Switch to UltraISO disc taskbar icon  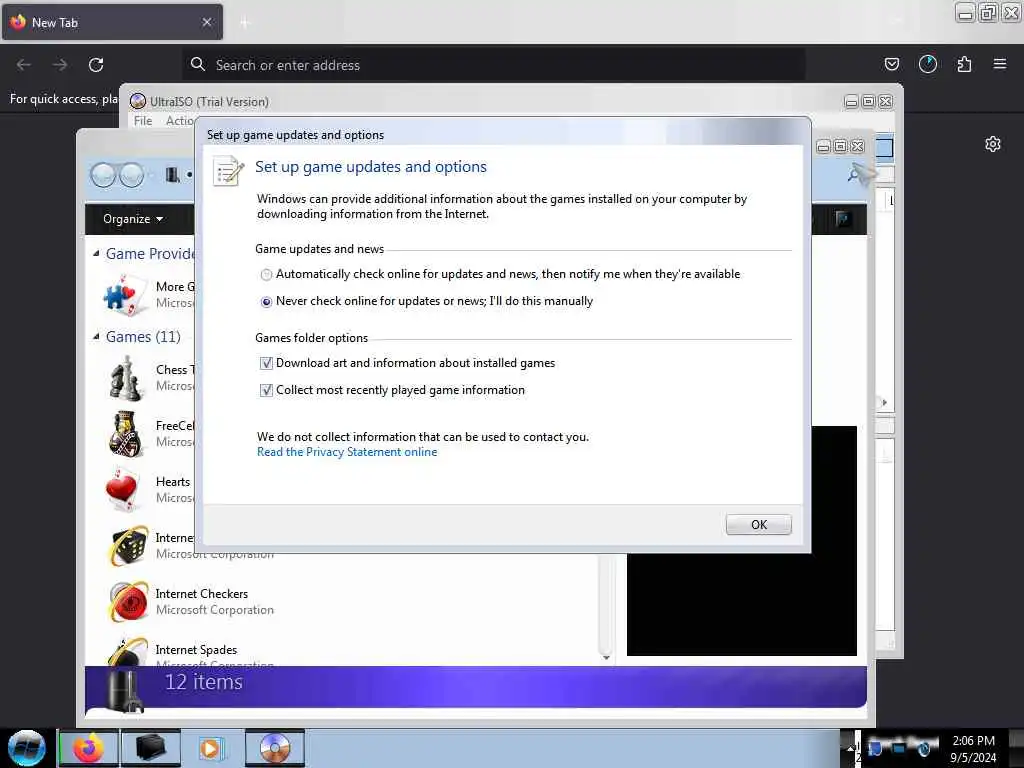pos(275,748)
